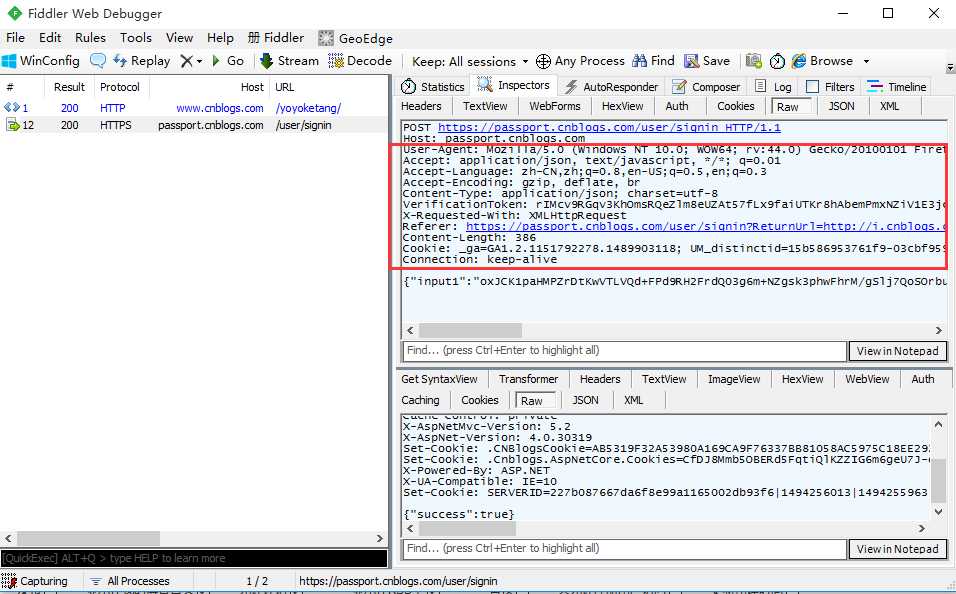
Task: Select request HexView inspector tab
Action: (x=622, y=106)
